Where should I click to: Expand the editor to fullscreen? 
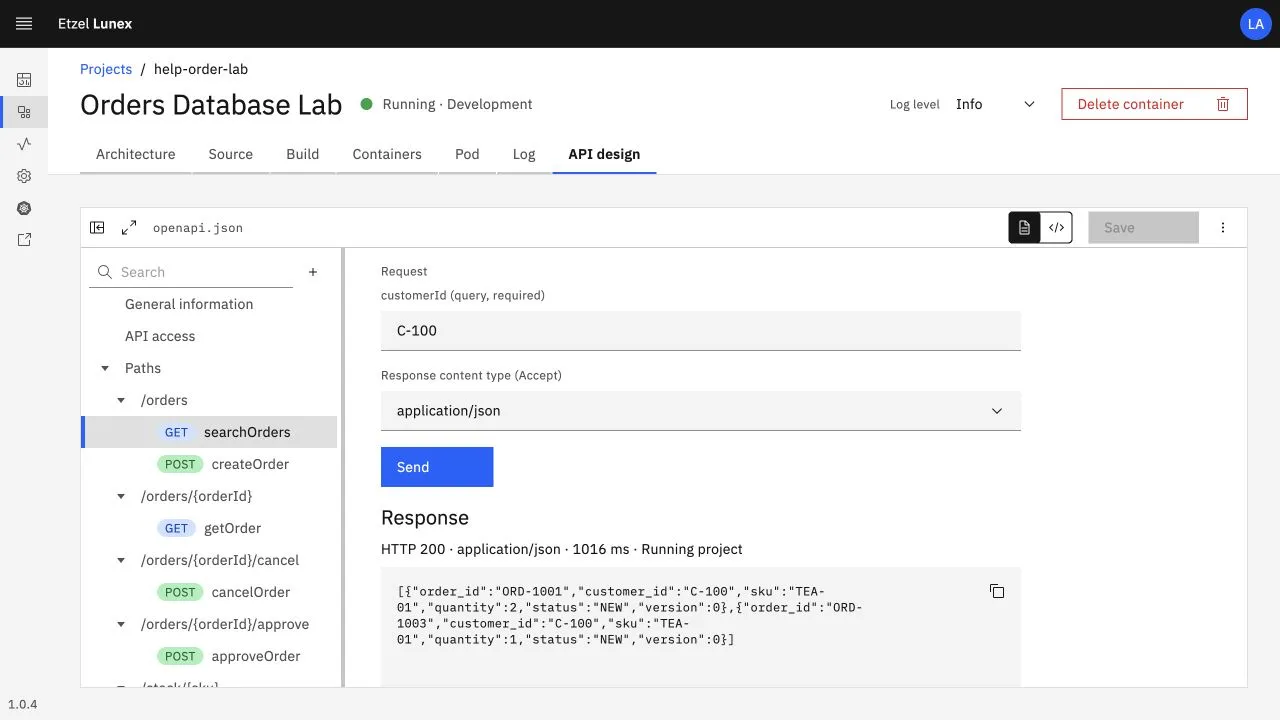(x=129, y=228)
